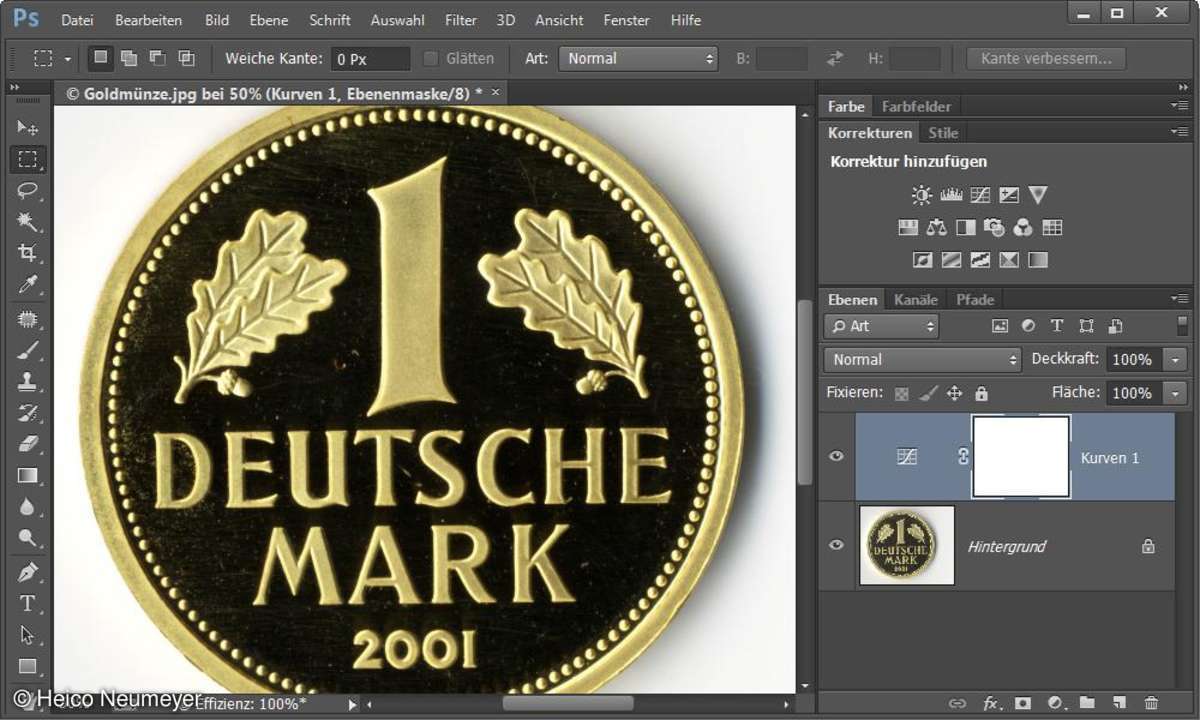Hide the Kurven 1 layer
The width and height of the screenshot is (1200, 720).
837,457
